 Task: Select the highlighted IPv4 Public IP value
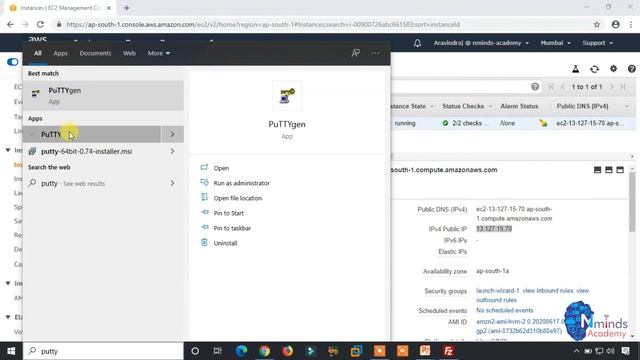[x=494, y=229]
